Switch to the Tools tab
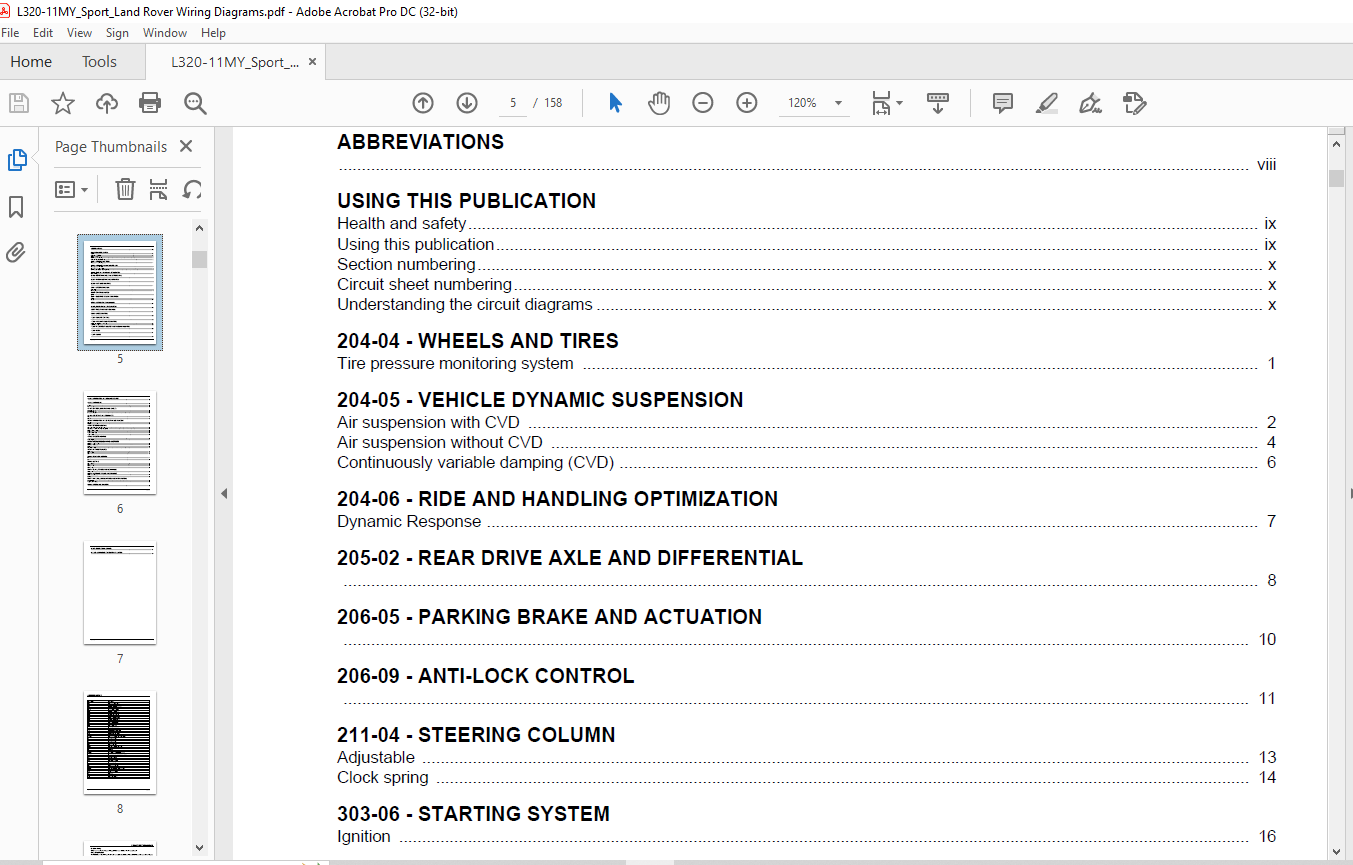This screenshot has width=1353, height=865. (99, 62)
